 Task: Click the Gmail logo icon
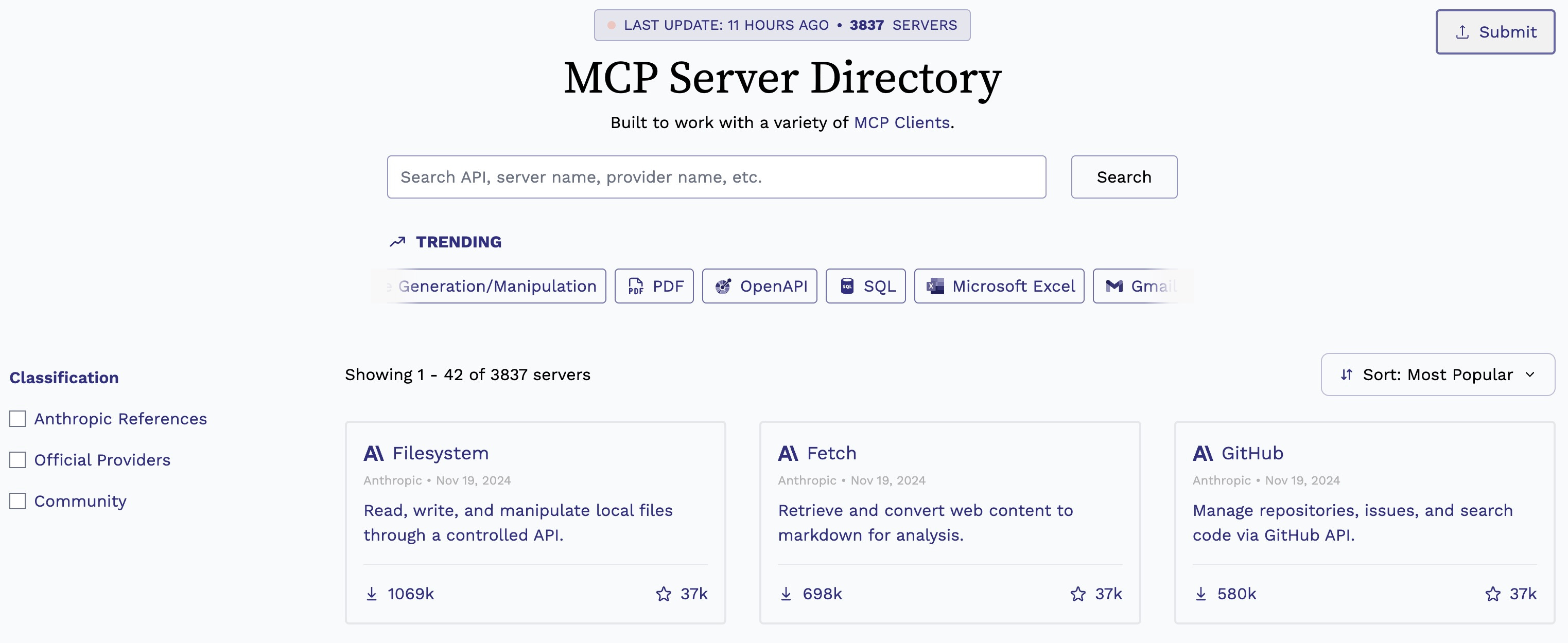(x=1114, y=286)
